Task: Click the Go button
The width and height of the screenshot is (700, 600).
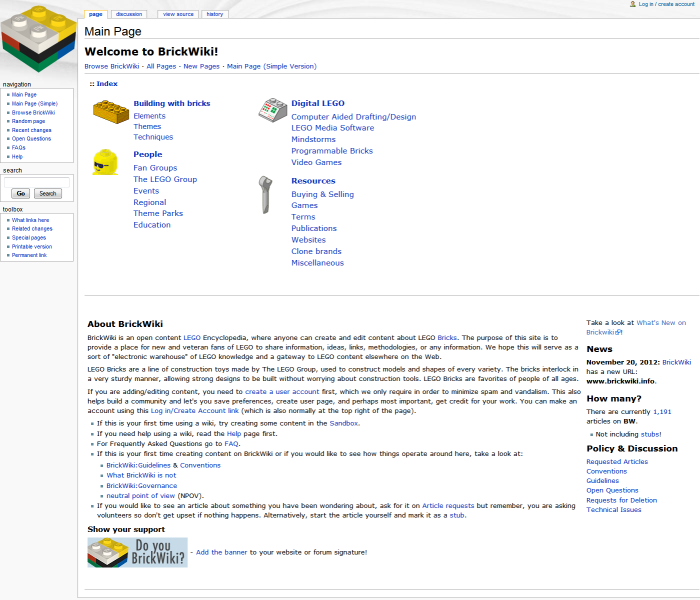Action: [x=21, y=193]
